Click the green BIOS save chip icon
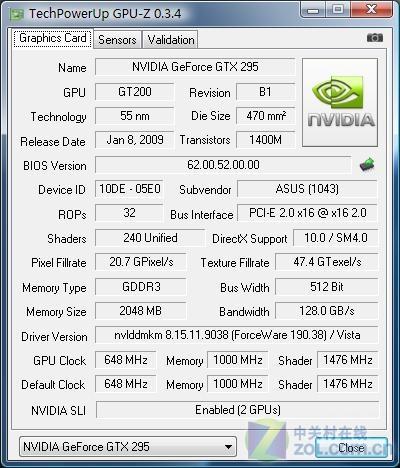Viewport: 400px width, 468px height. click(367, 164)
